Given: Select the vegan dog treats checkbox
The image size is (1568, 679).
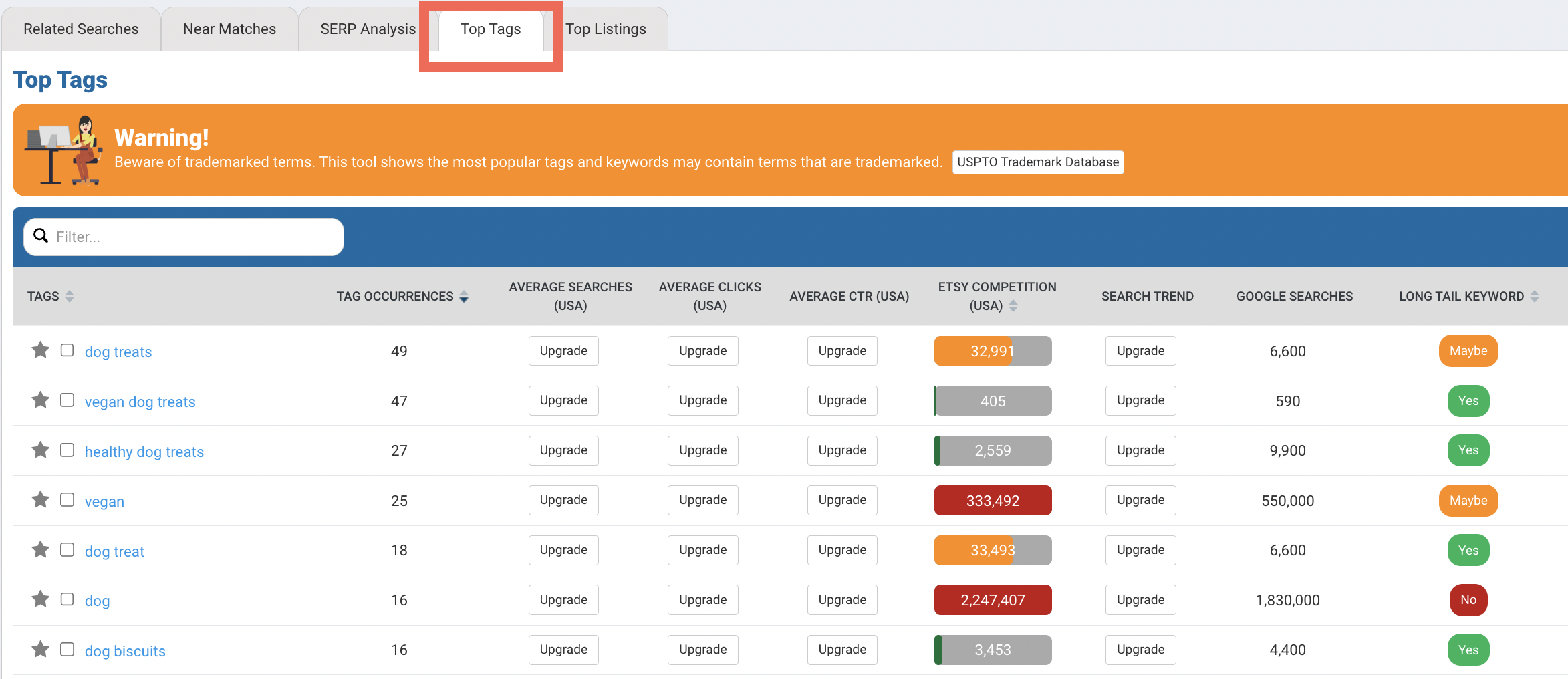Looking at the screenshot, I should [x=67, y=400].
